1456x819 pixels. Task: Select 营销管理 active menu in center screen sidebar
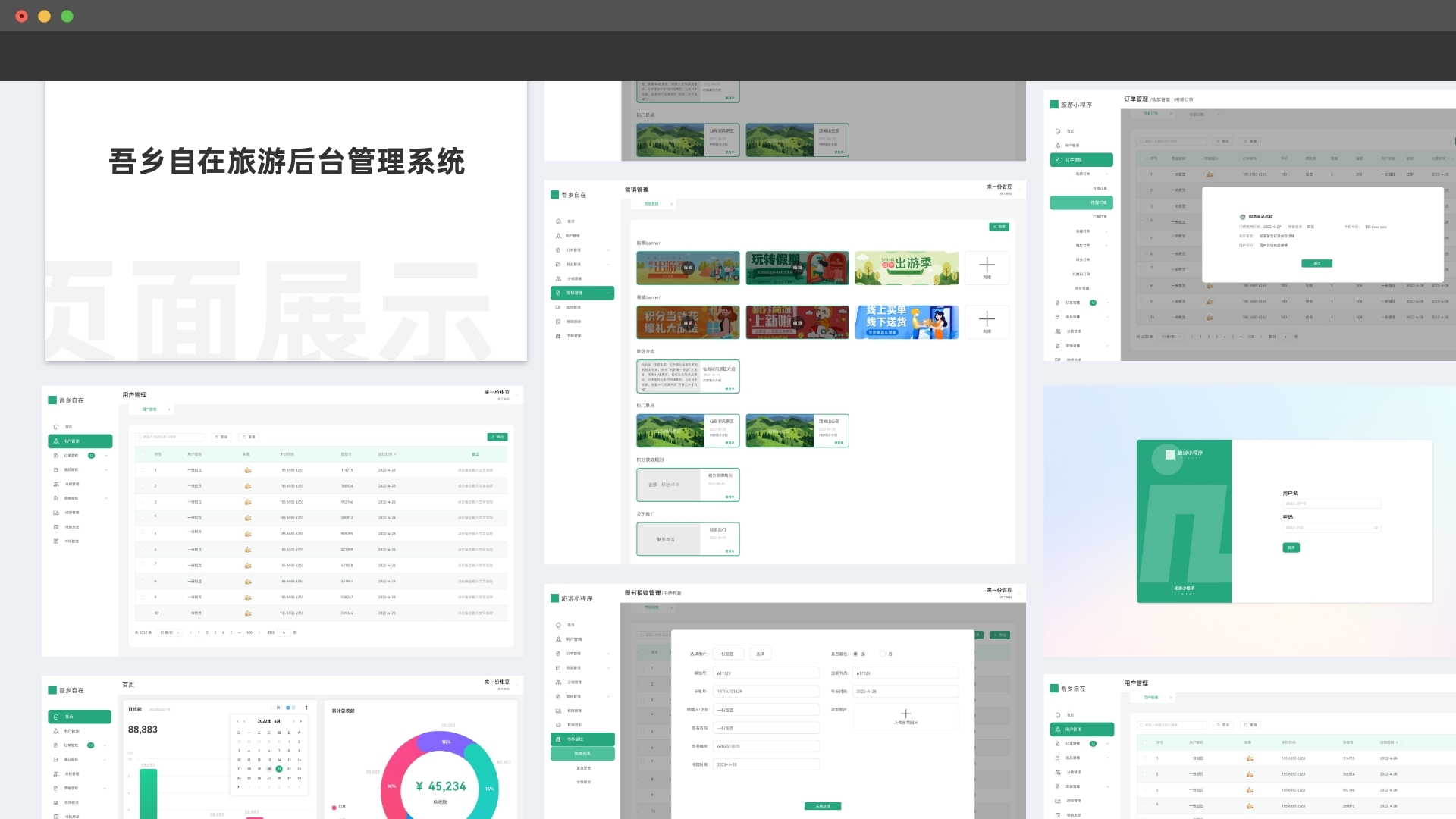pyautogui.click(x=582, y=293)
